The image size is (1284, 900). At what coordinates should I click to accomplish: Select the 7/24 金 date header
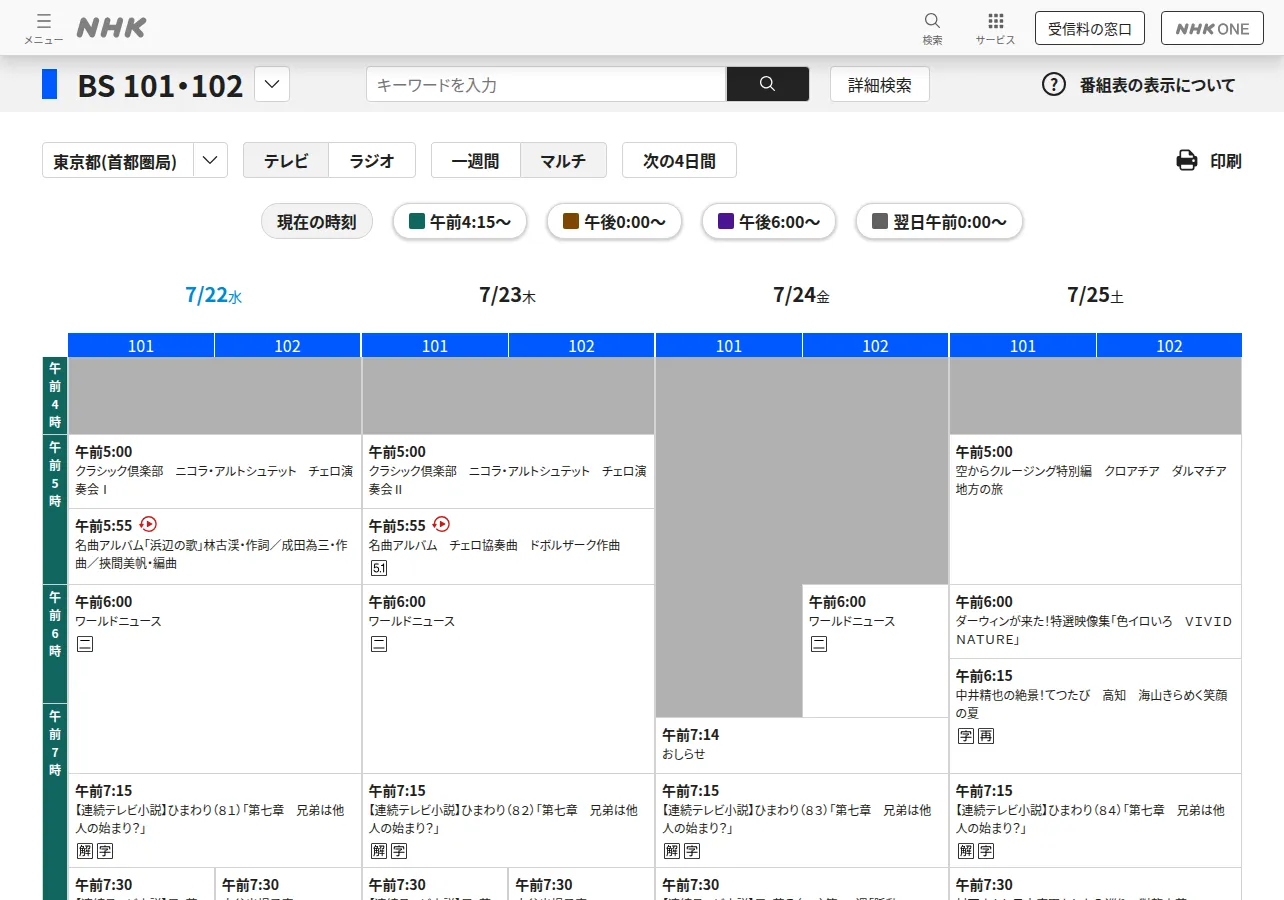pyautogui.click(x=802, y=295)
